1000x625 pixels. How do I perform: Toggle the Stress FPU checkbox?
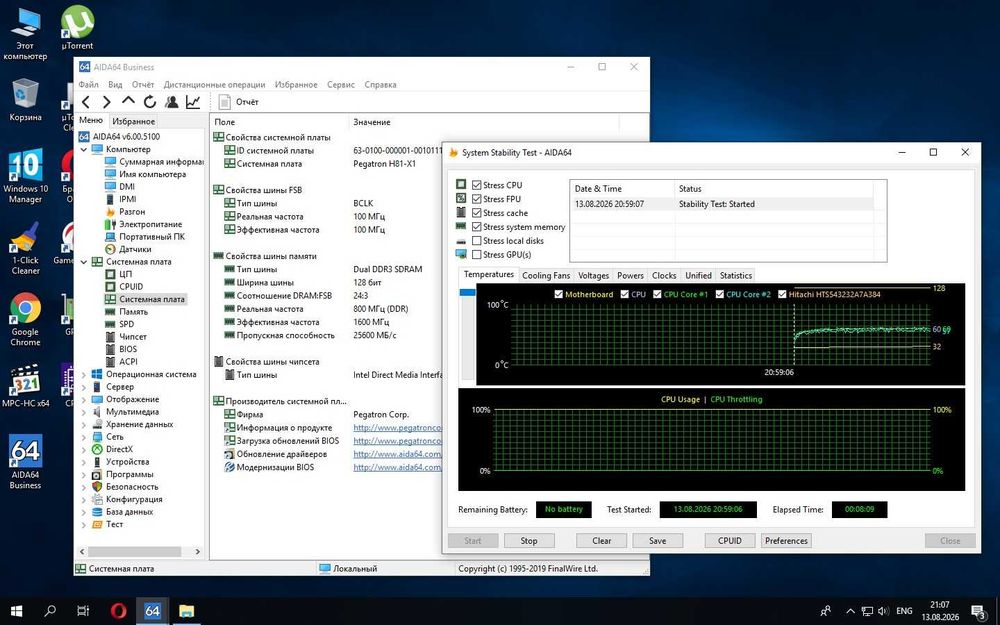476,199
